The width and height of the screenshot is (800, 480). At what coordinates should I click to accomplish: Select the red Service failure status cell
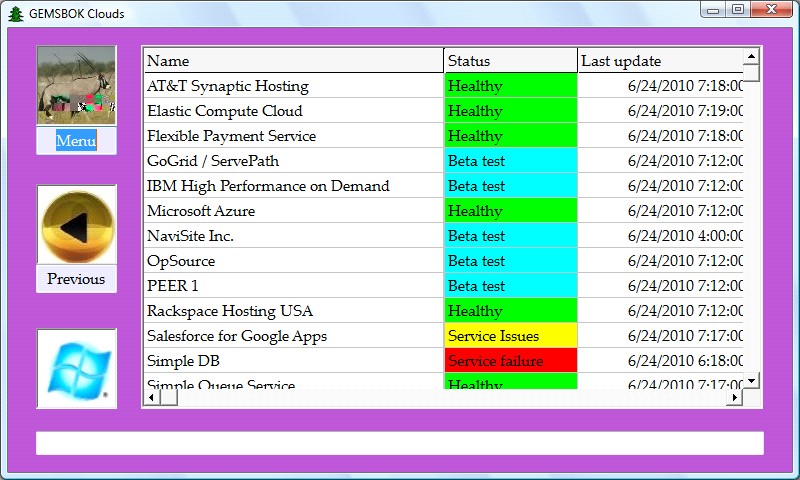pyautogui.click(x=510, y=361)
